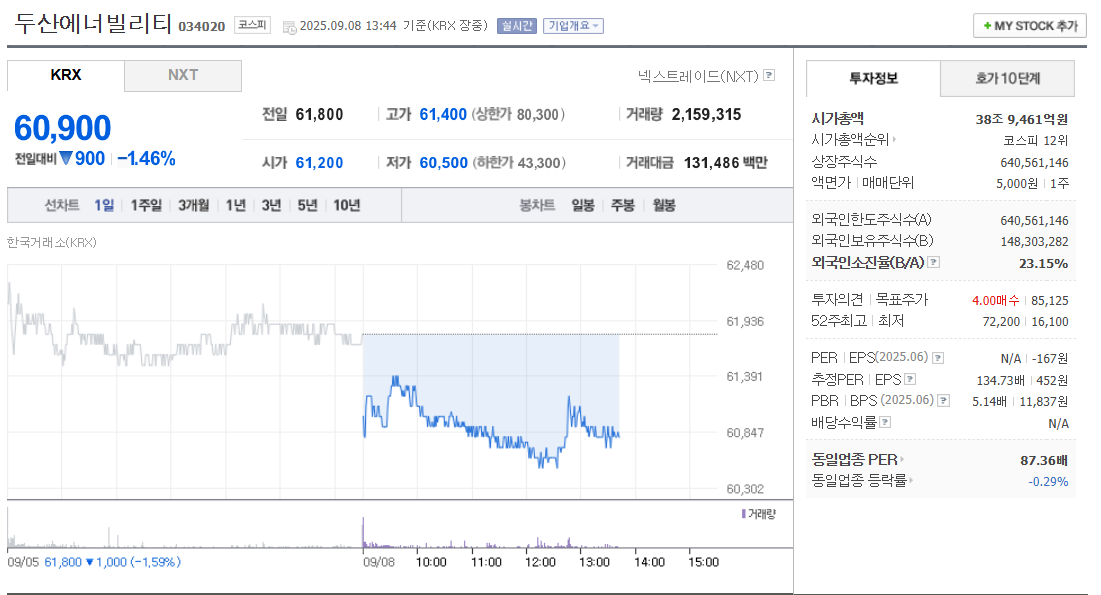This screenshot has height=595, width=1101.
Task: Open the help icon beside 배당수익률
Action: [885, 422]
